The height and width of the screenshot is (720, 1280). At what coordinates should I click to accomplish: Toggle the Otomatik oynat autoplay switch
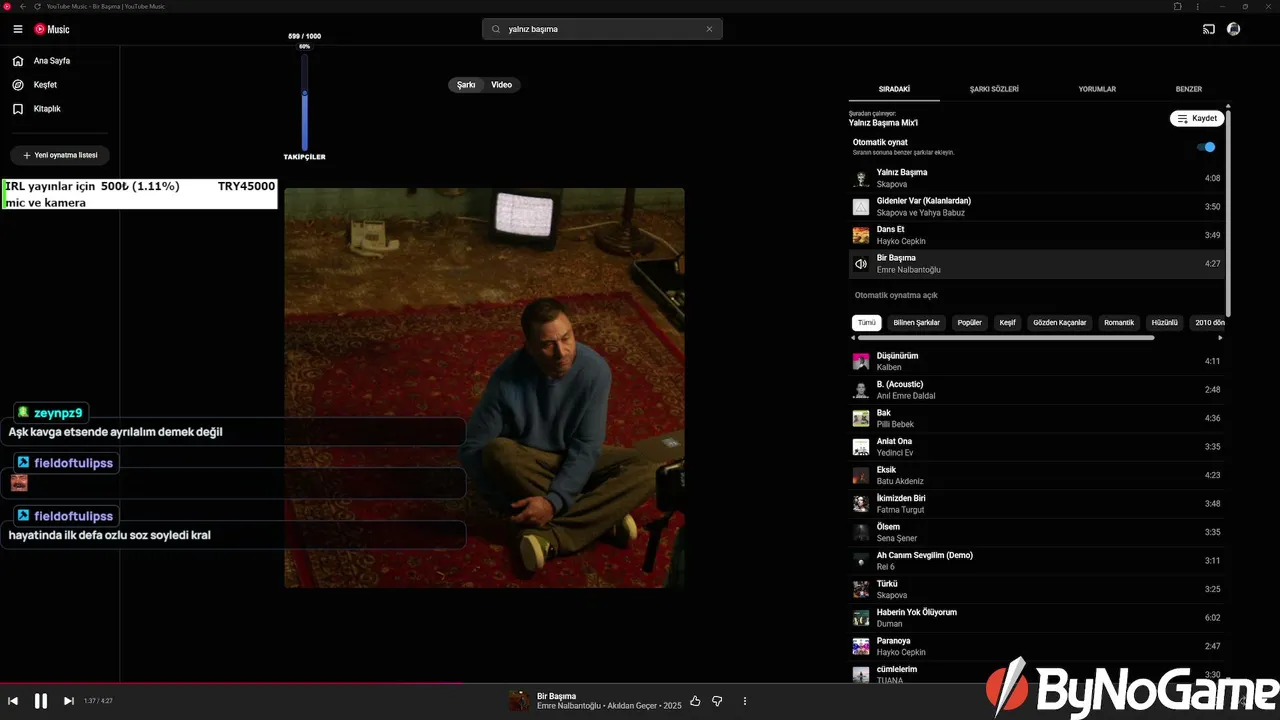(x=1206, y=147)
